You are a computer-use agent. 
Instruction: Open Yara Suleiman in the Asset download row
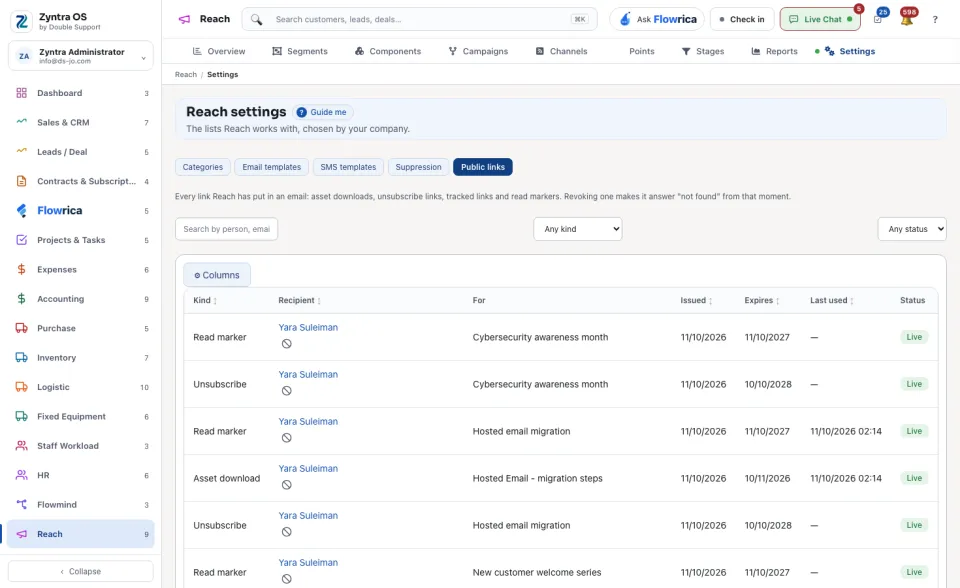click(x=308, y=469)
